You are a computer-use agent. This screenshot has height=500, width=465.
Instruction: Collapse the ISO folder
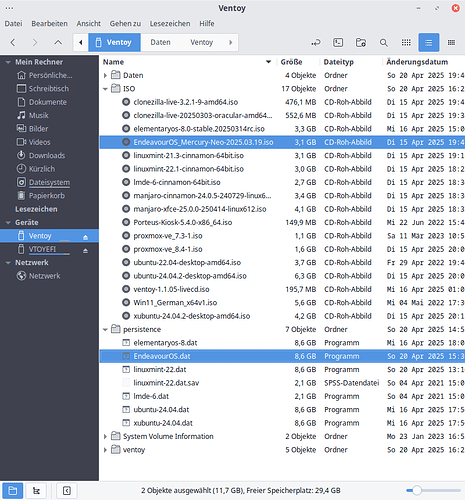coord(105,89)
